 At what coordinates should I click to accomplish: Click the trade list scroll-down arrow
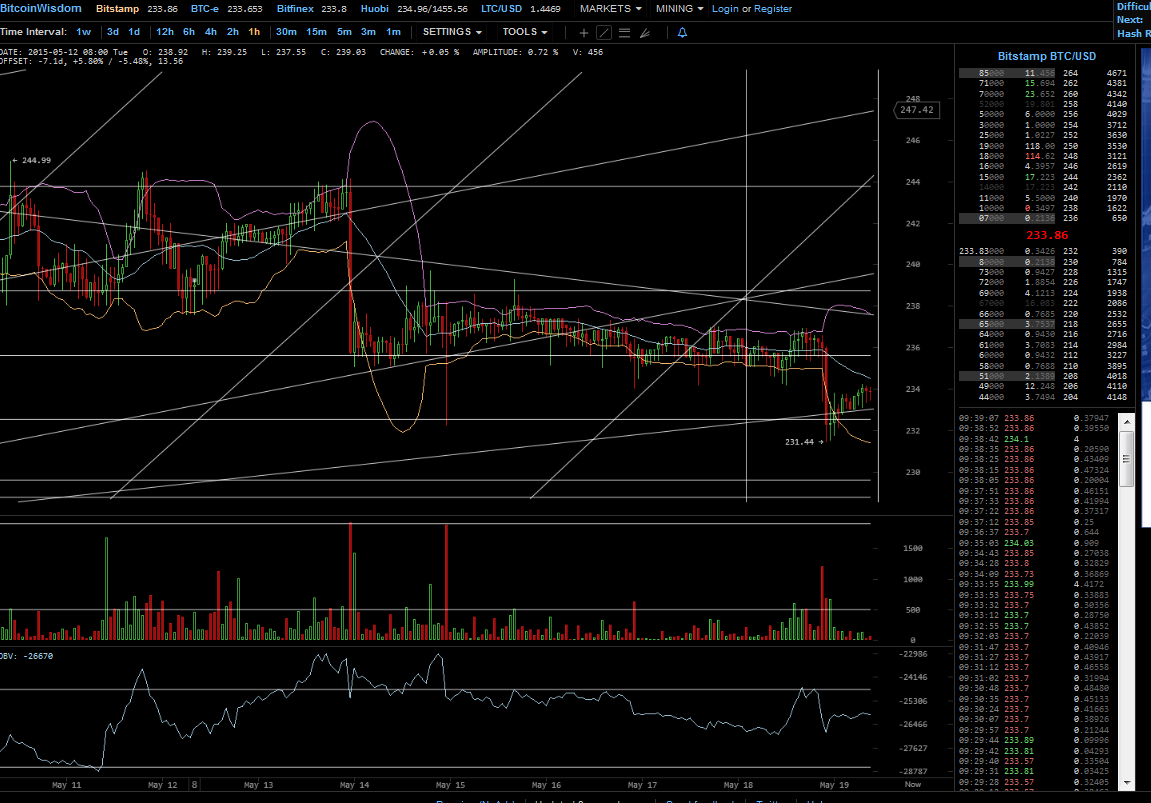point(1126,783)
